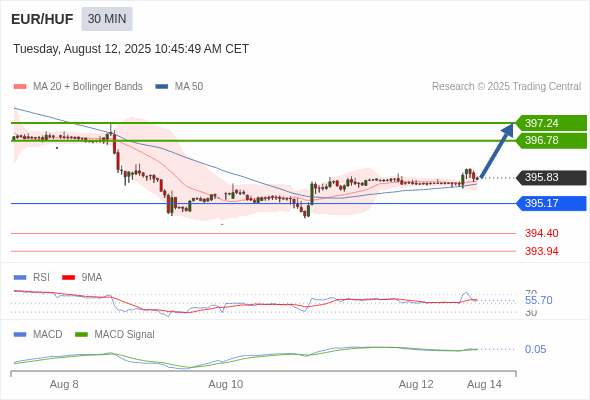Click the MA 50 legend label
The image size is (590, 400).
(x=189, y=87)
